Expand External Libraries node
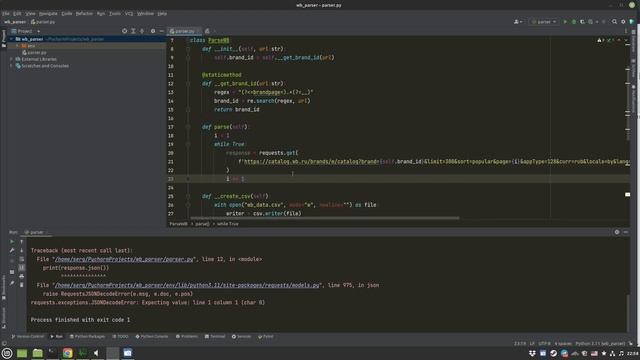 11,59
